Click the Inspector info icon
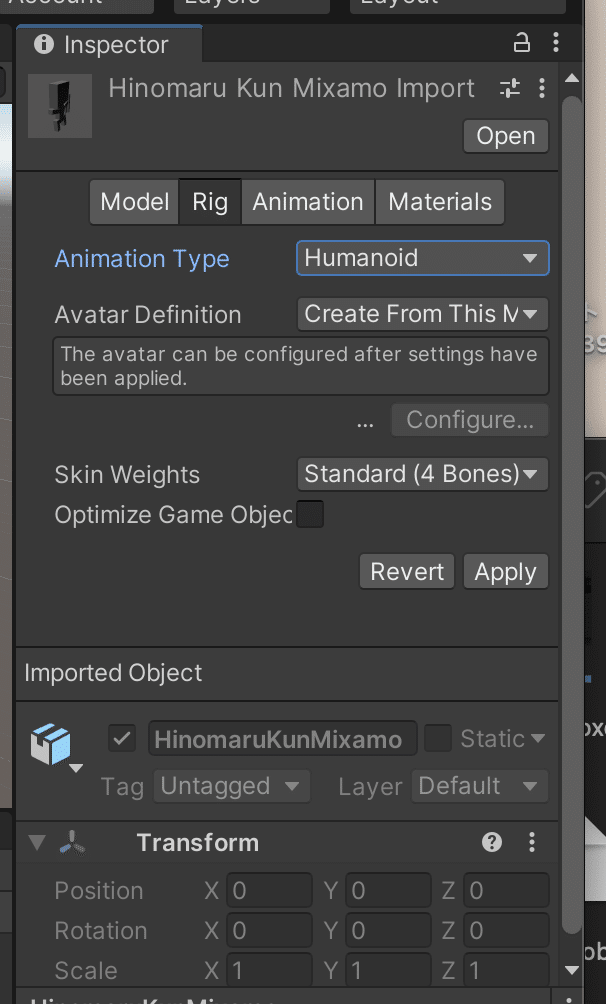Viewport: 606px width, 1004px height. (44, 44)
